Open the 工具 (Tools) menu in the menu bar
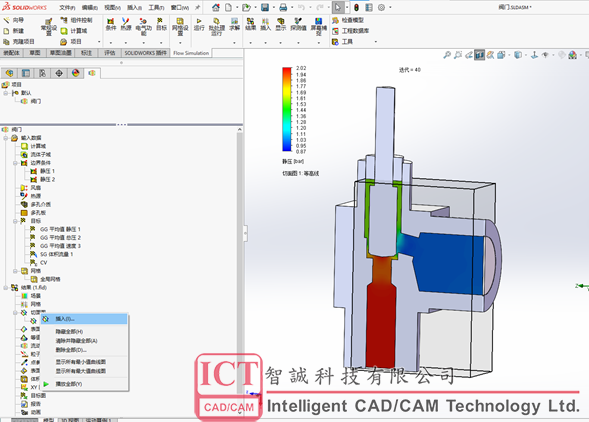This screenshot has width=589, height=422. pos(156,8)
